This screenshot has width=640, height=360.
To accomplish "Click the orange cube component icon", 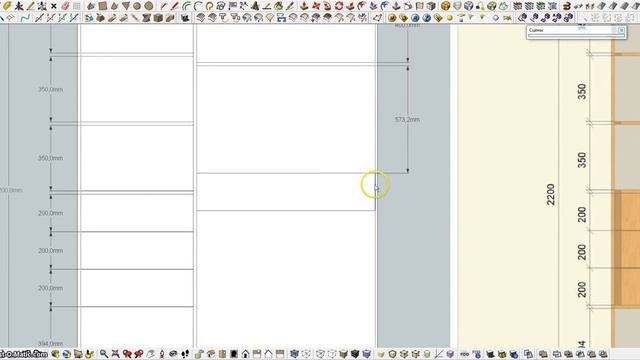I will point(446,6).
